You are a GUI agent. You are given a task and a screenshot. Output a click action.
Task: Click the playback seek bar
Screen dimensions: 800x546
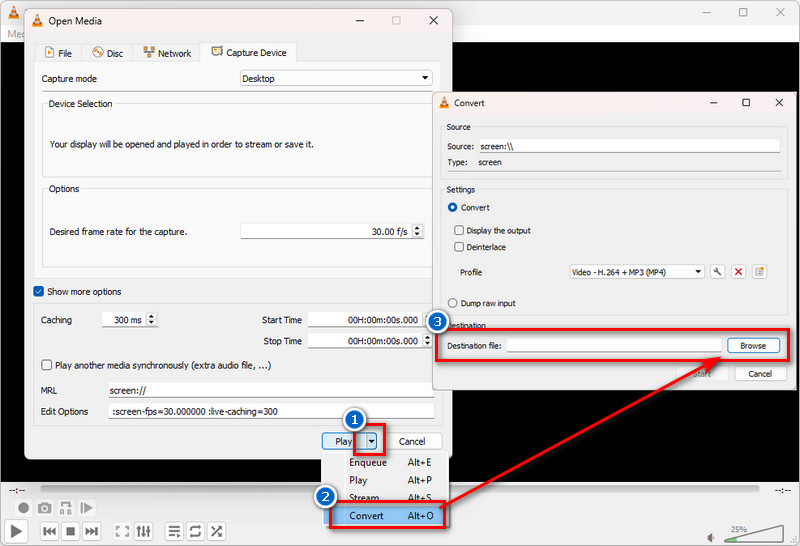[399, 489]
